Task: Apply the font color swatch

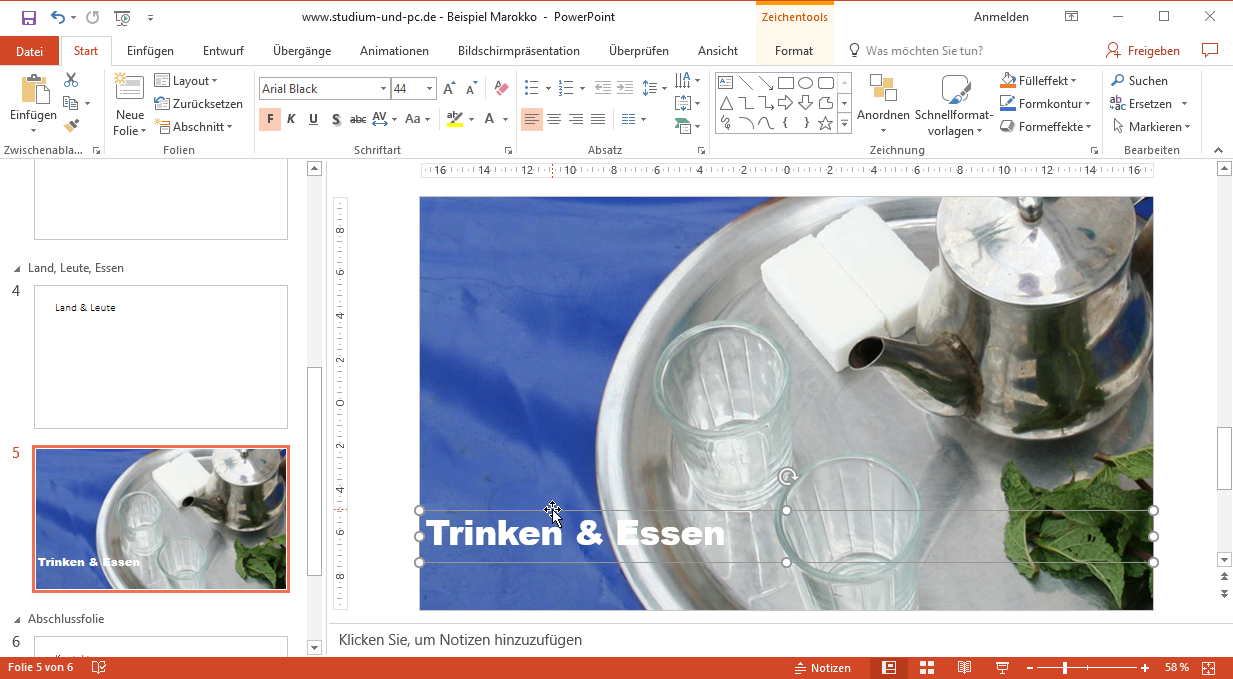Action: (489, 119)
